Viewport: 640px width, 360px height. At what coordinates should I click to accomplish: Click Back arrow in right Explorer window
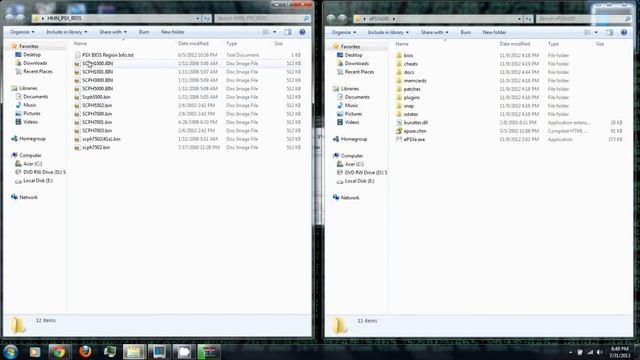(331, 18)
